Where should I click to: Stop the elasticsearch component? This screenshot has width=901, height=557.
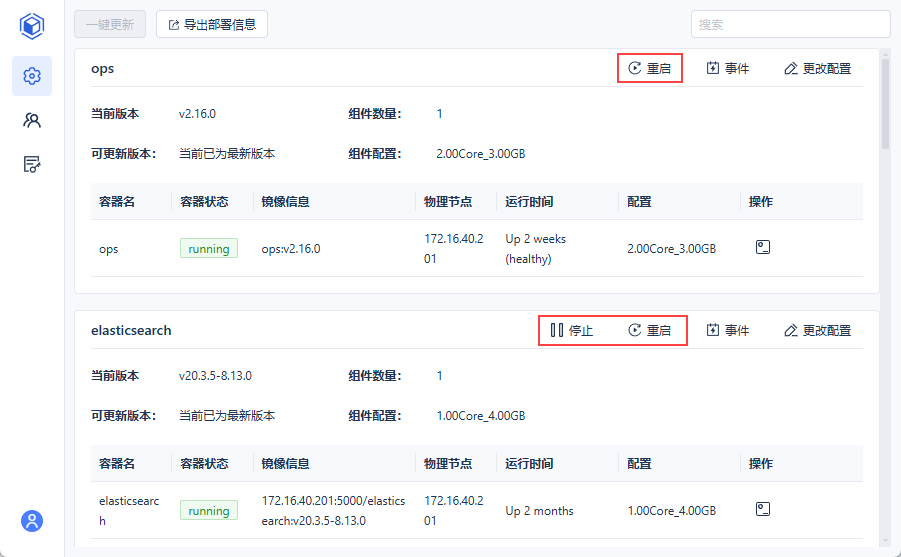point(572,330)
